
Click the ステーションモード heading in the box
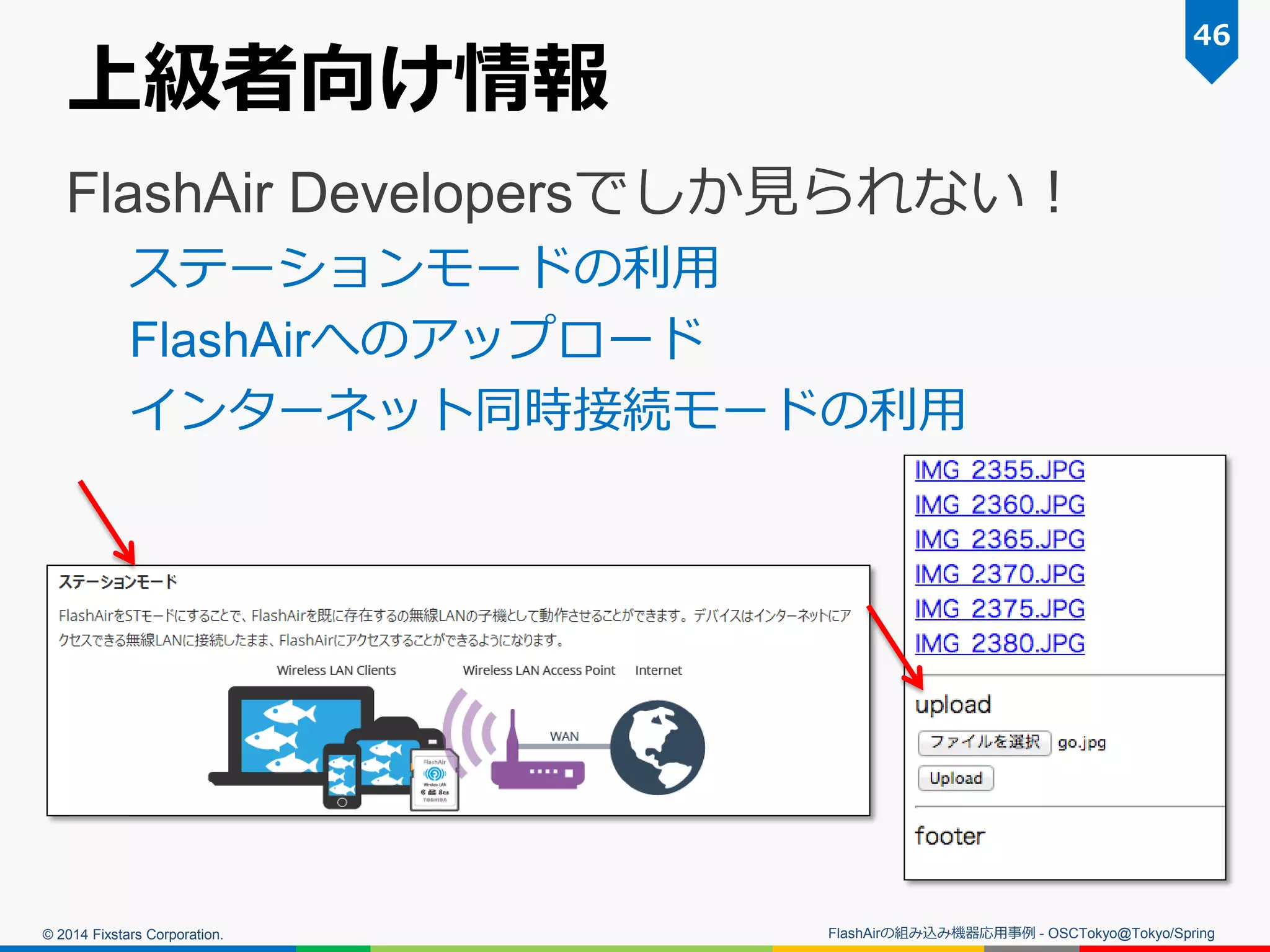click(118, 582)
